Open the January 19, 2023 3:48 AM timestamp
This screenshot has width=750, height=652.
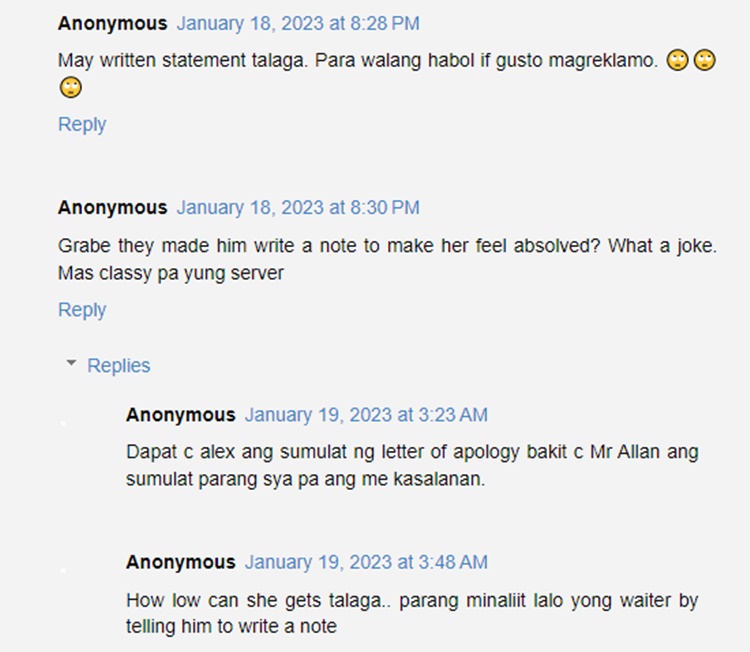click(x=366, y=562)
